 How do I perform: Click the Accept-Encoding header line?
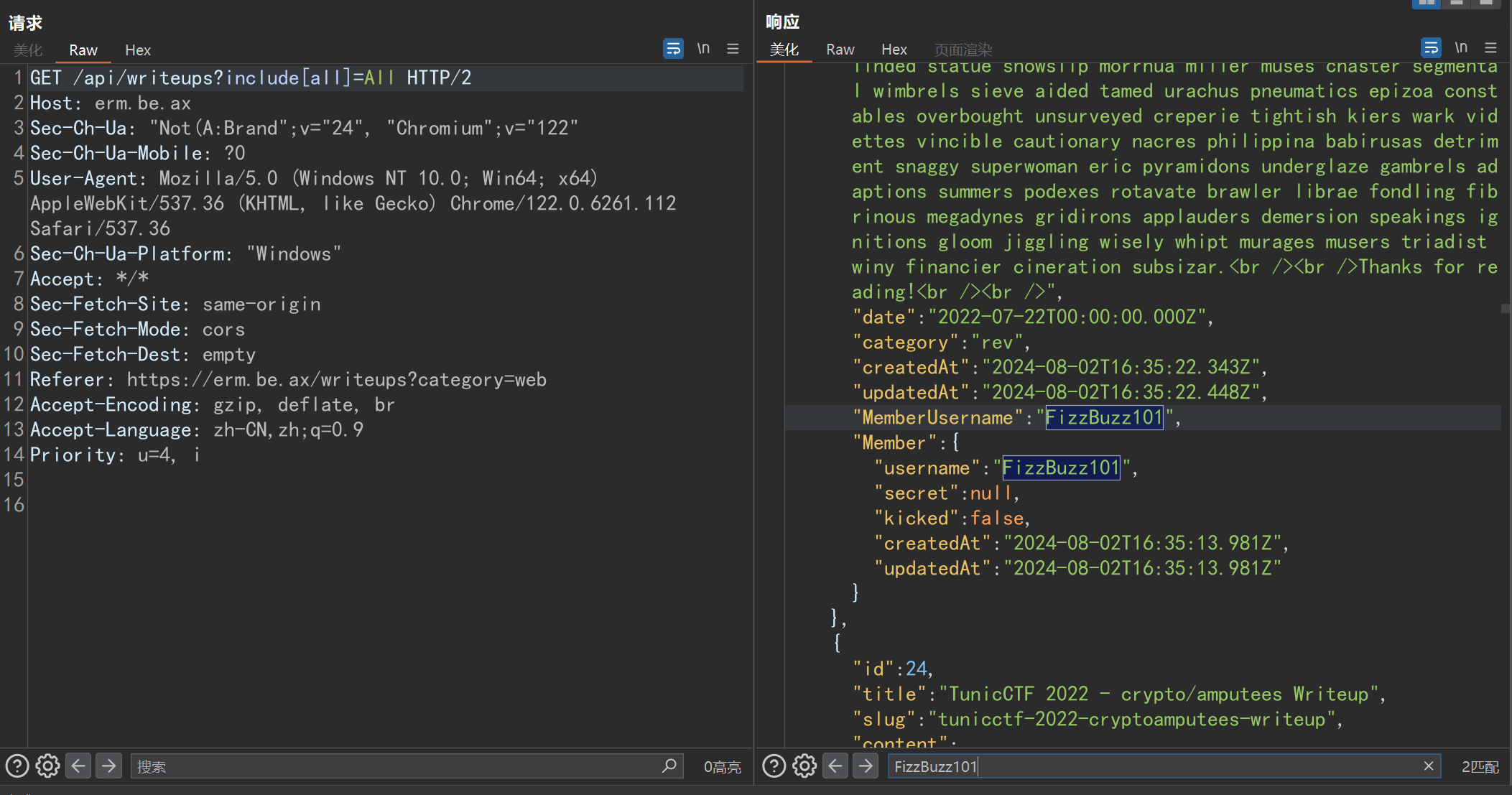(213, 405)
